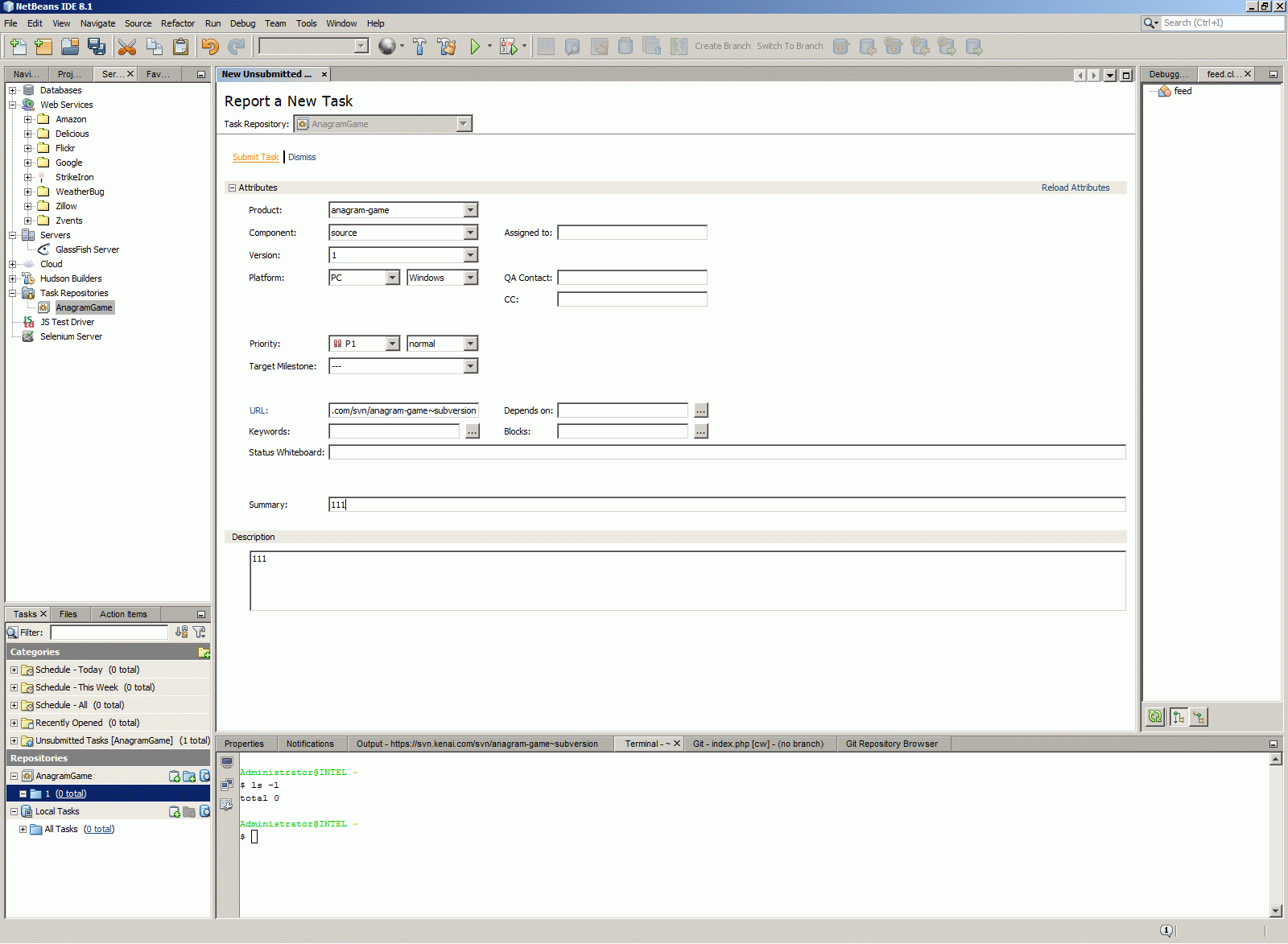This screenshot has height=944, width=1288.
Task: Create a new task in AnagramGame repository
Action: click(x=175, y=777)
